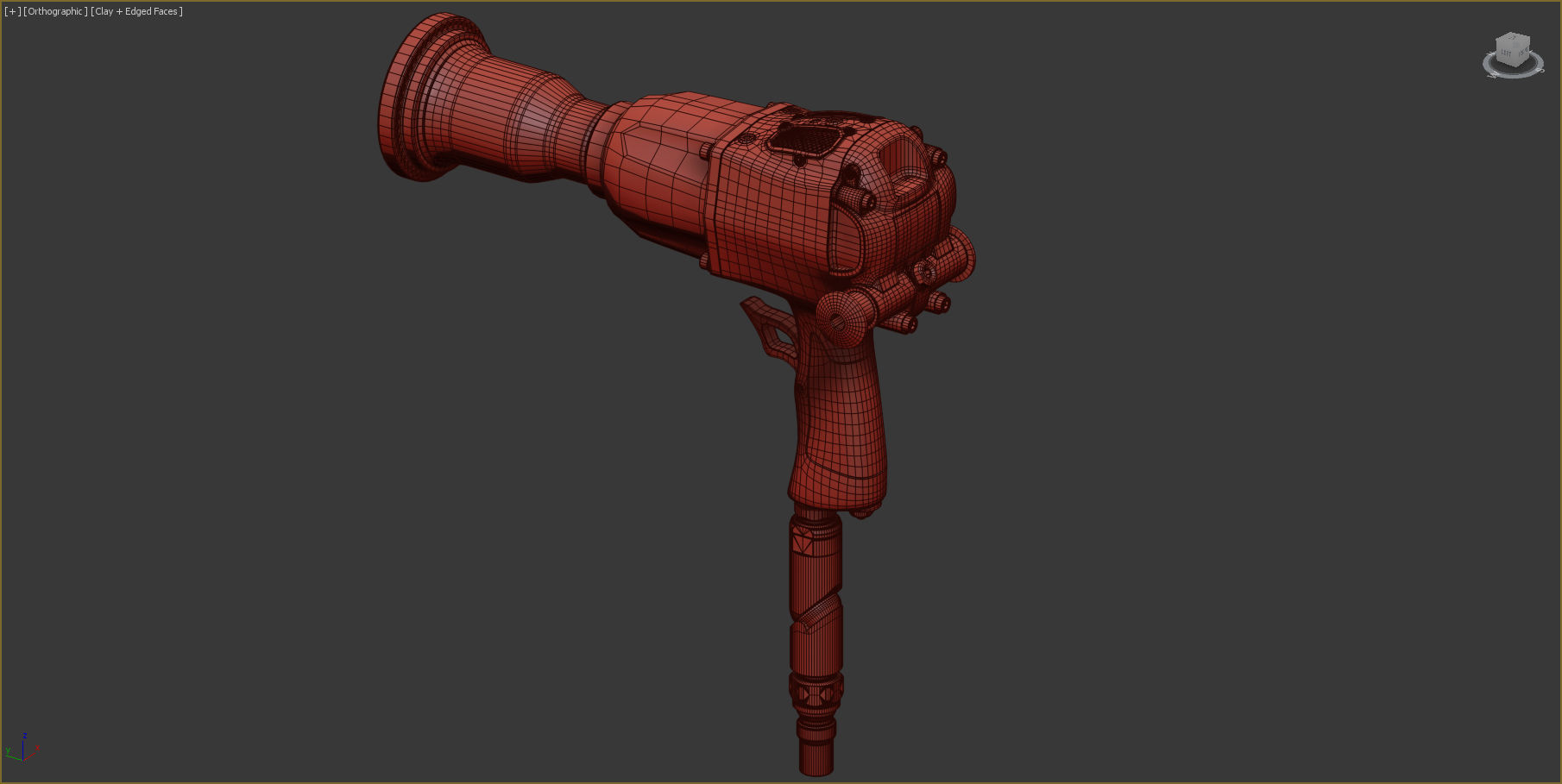Viewport: 1562px width, 784px height.
Task: Click the ViewCube in the viewport corner
Action: (1513, 48)
